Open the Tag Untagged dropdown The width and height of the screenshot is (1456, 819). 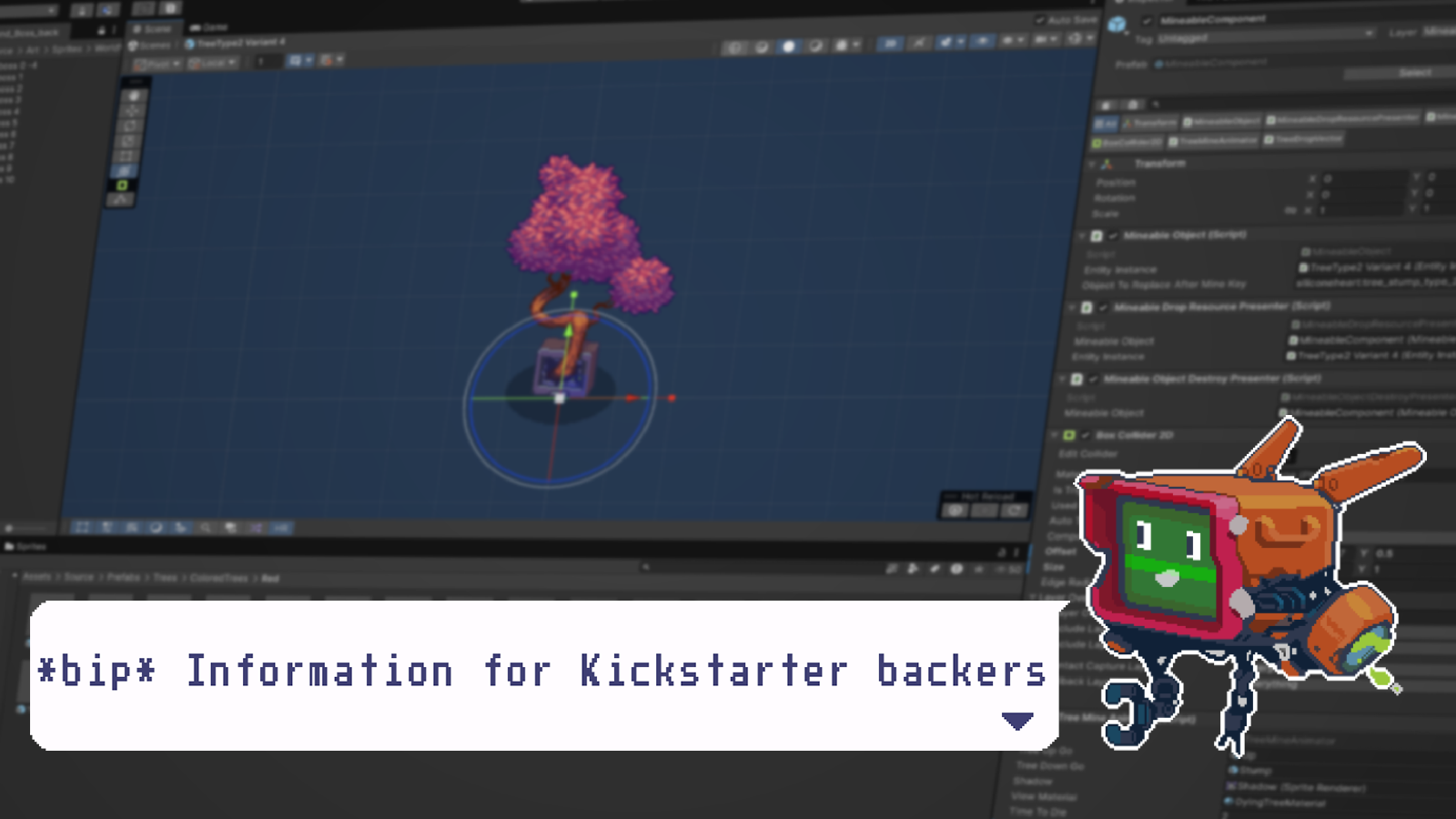point(1266,37)
